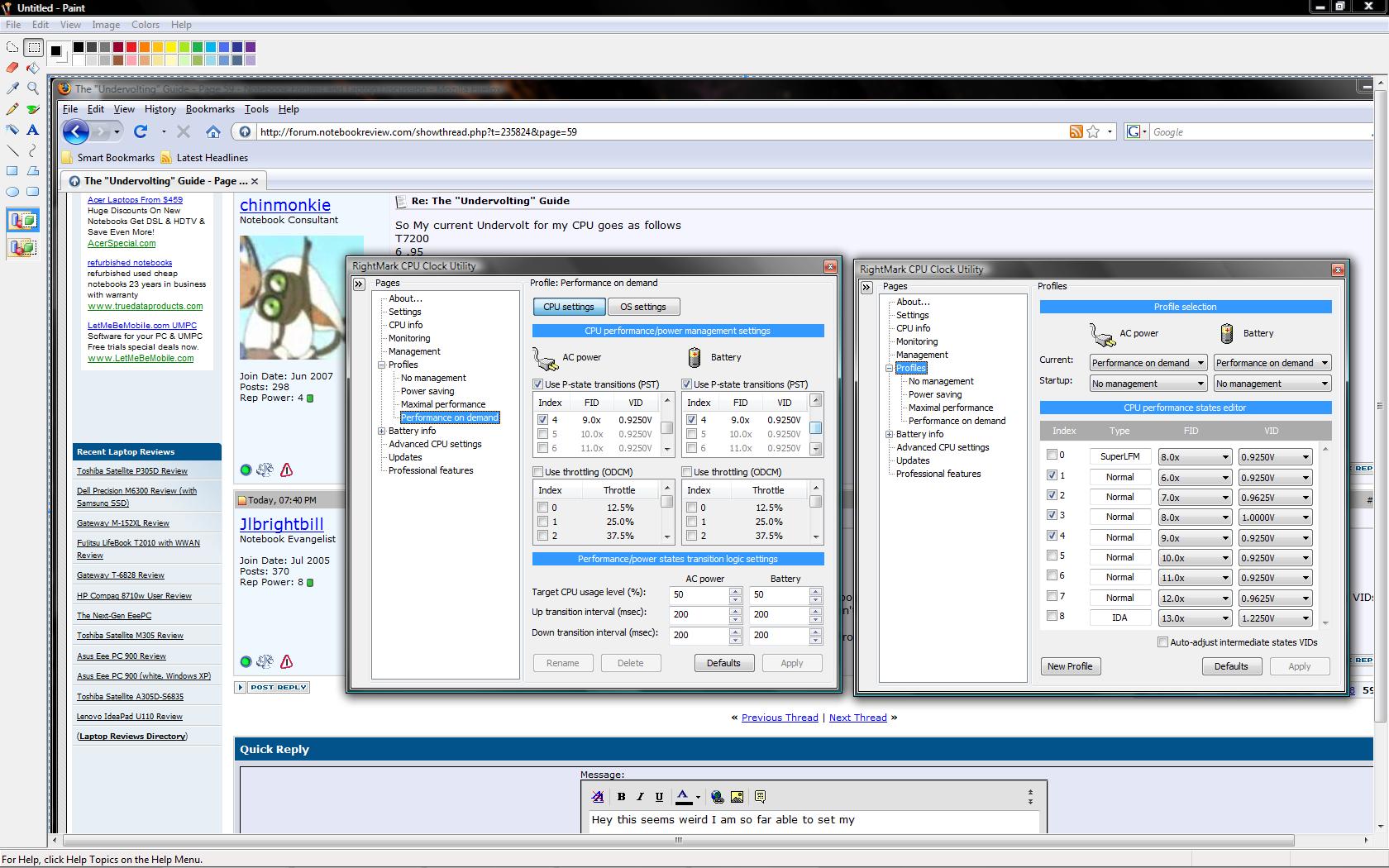Select the Free-form select tool in Paint
1389x868 pixels.
tap(12, 47)
